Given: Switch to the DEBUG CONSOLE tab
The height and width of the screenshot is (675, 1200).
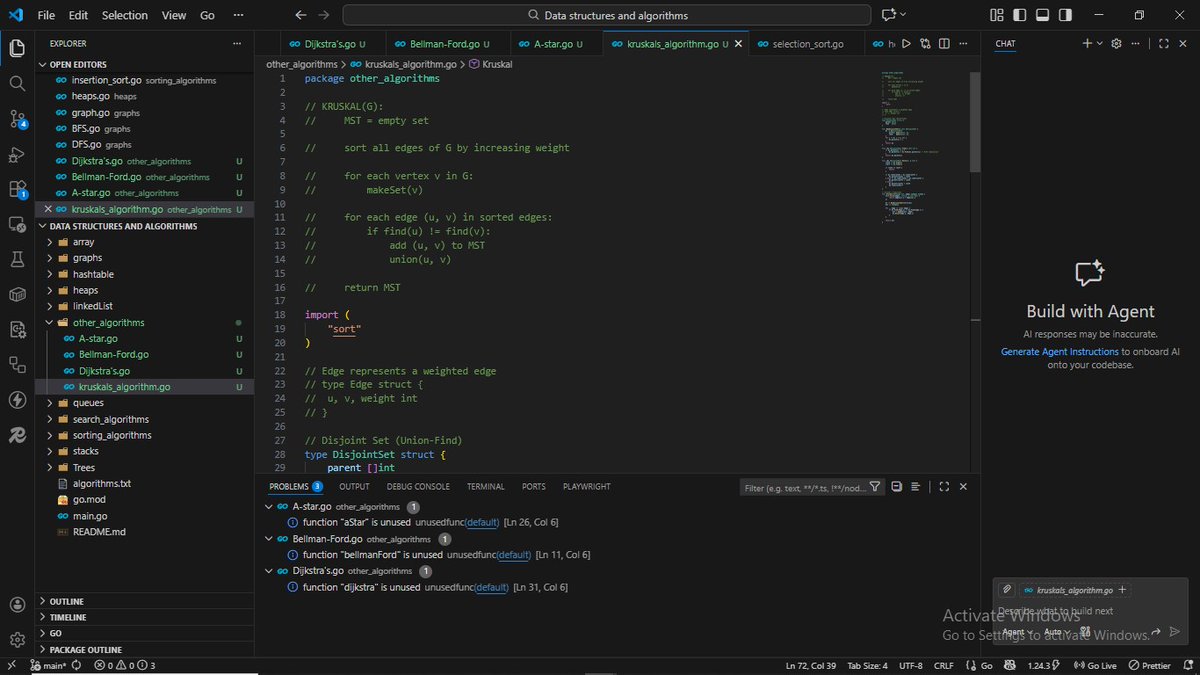Looking at the screenshot, I should [418, 487].
